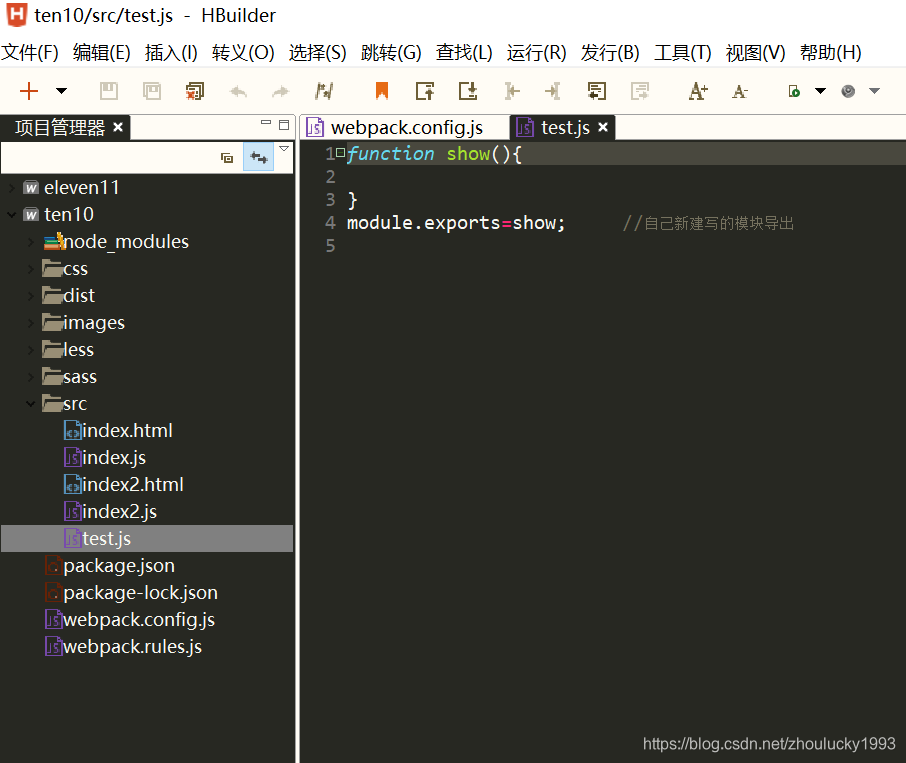Minimize the project manager panel
Viewport: 906px width, 763px height.
266,123
